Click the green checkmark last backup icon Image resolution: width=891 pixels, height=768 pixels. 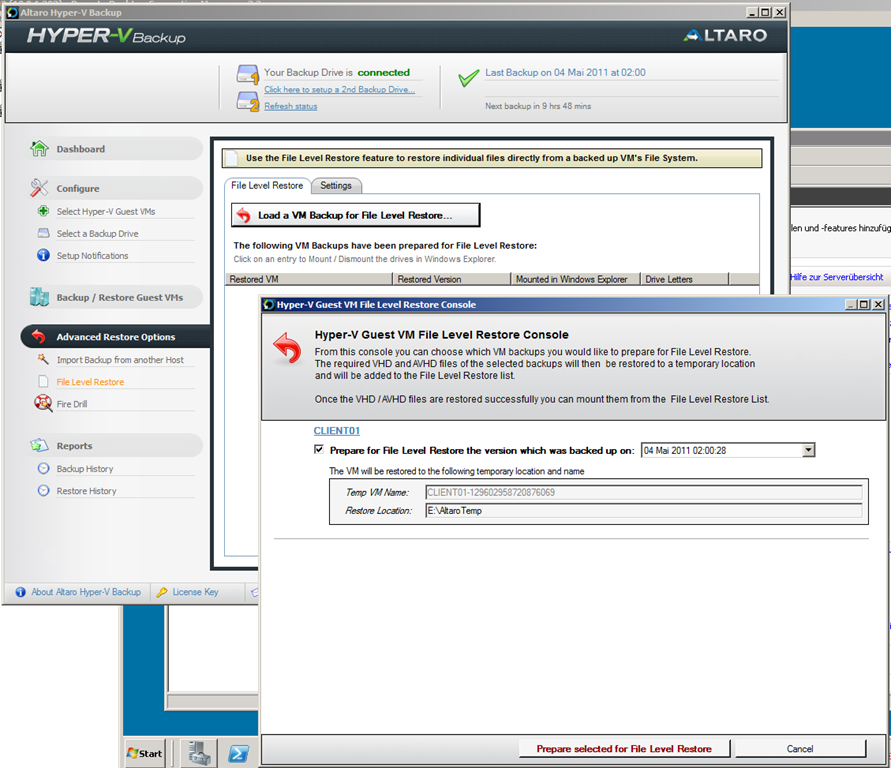[468, 78]
